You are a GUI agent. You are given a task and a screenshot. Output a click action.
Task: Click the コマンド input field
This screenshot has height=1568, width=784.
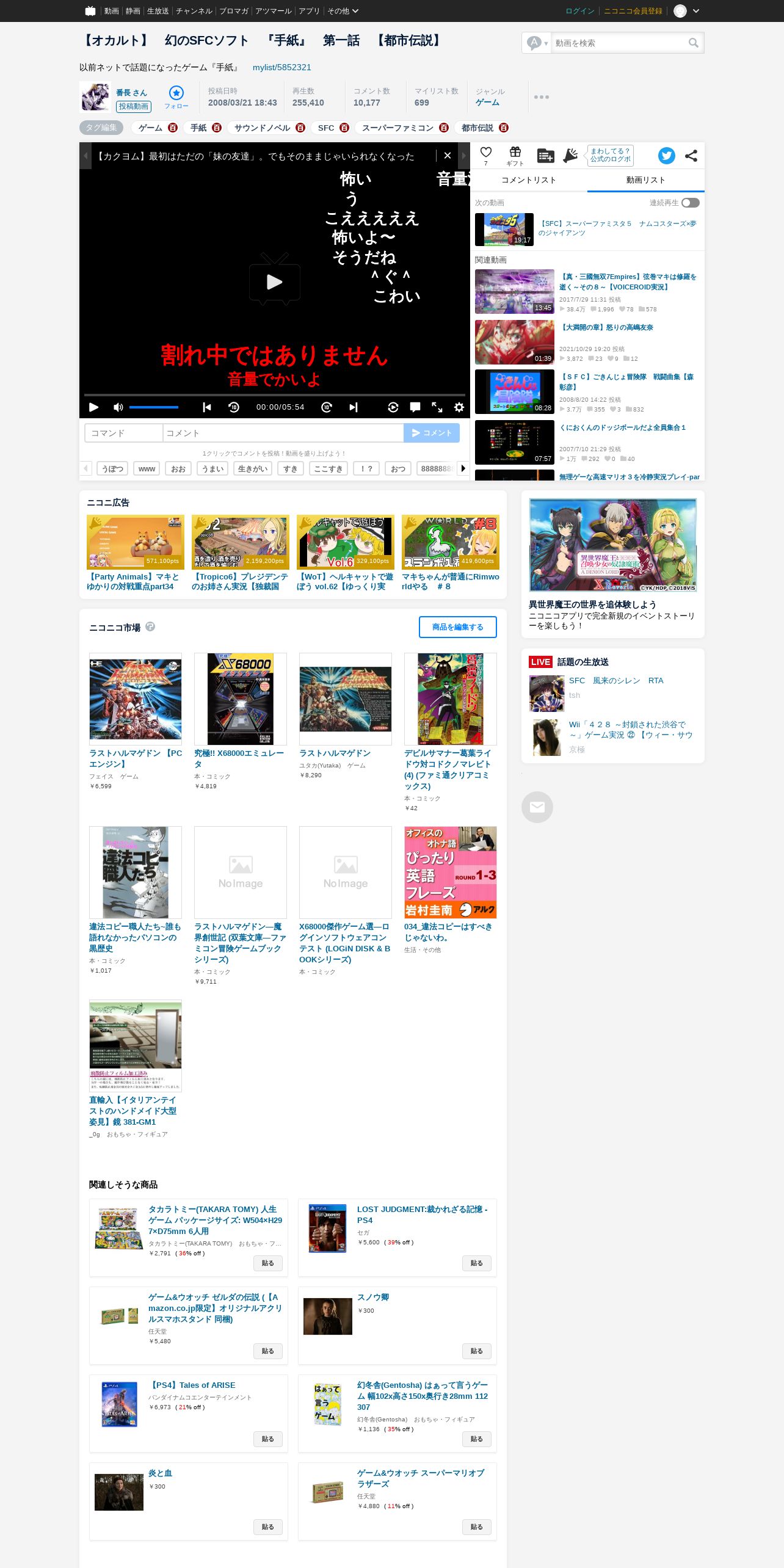coord(124,433)
